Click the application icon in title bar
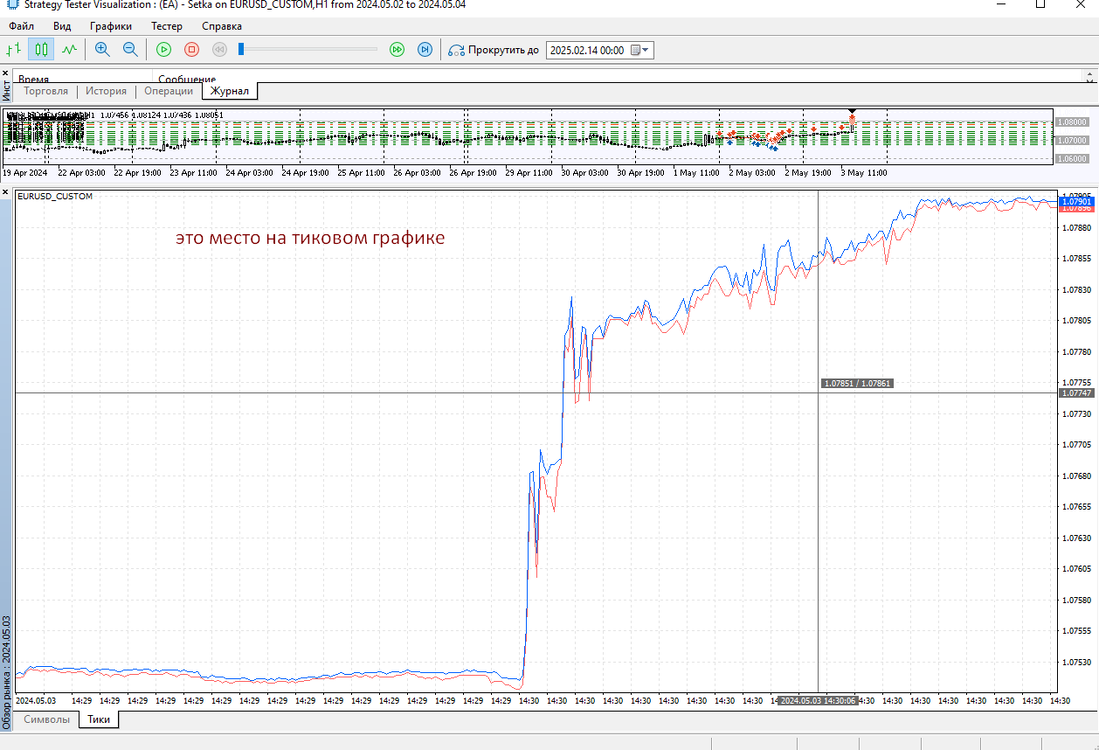Viewport: 1099px width, 750px height. pyautogui.click(x=13, y=4)
